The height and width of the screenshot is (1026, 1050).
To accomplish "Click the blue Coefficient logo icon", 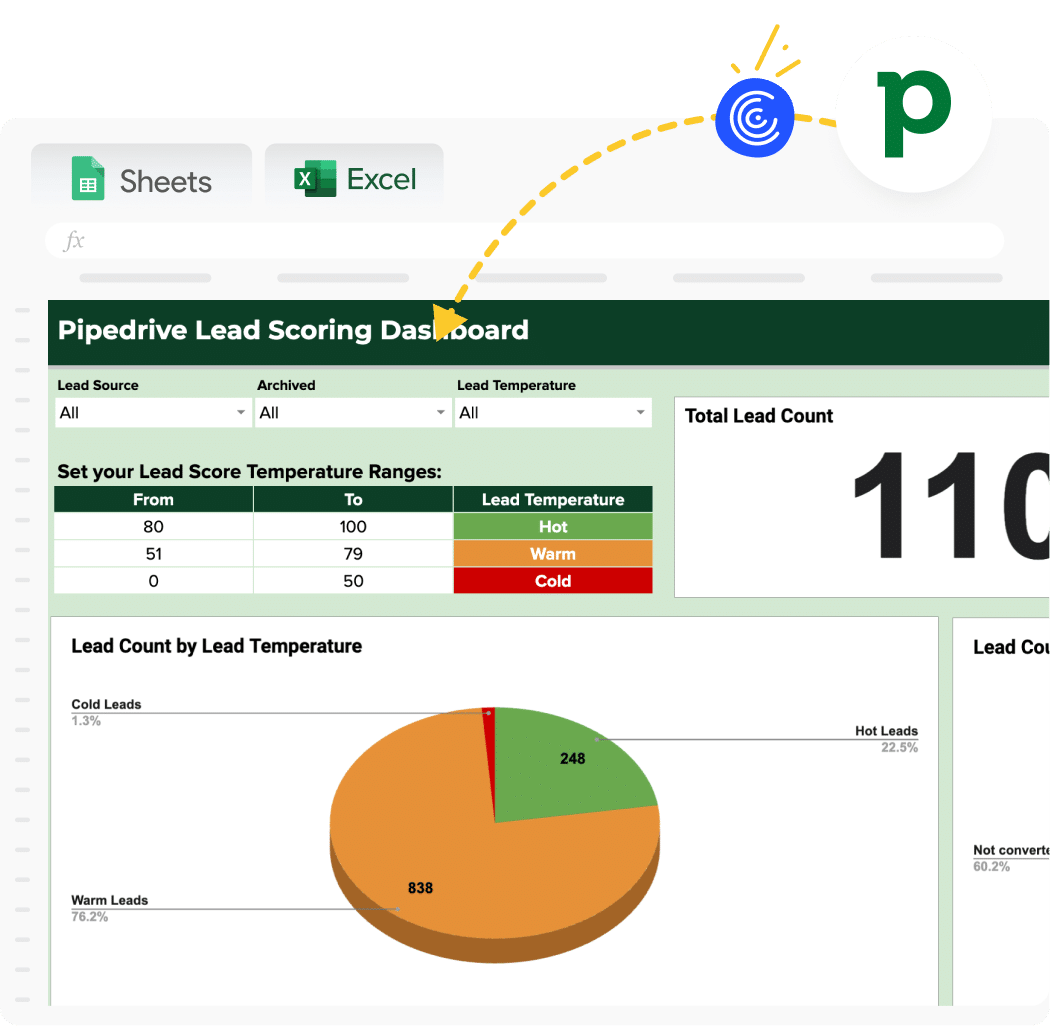I will click(755, 118).
